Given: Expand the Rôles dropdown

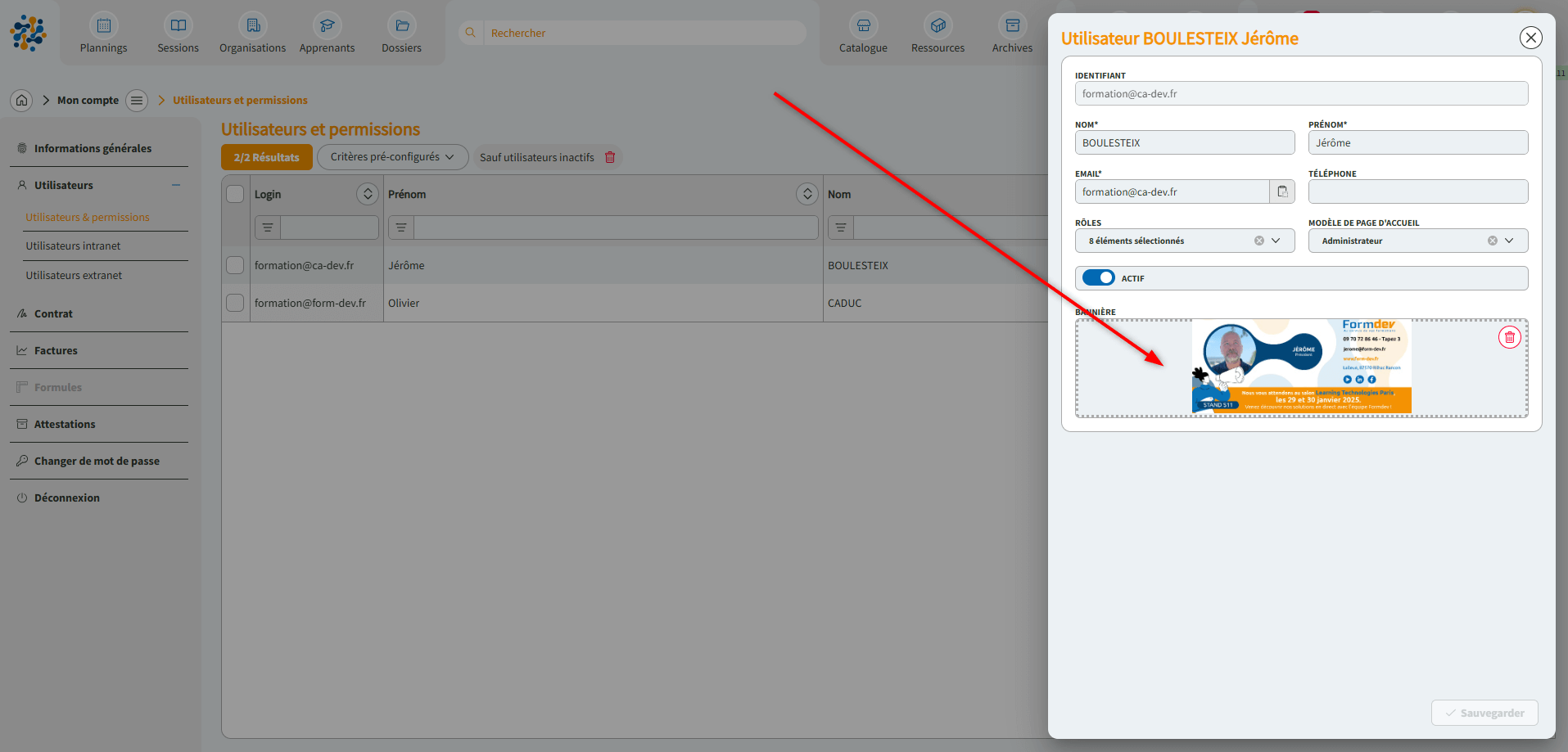Looking at the screenshot, I should (x=1276, y=241).
